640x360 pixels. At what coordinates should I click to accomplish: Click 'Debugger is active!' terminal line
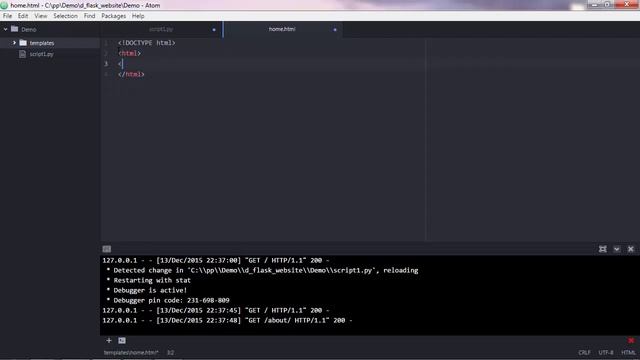pos(147,290)
